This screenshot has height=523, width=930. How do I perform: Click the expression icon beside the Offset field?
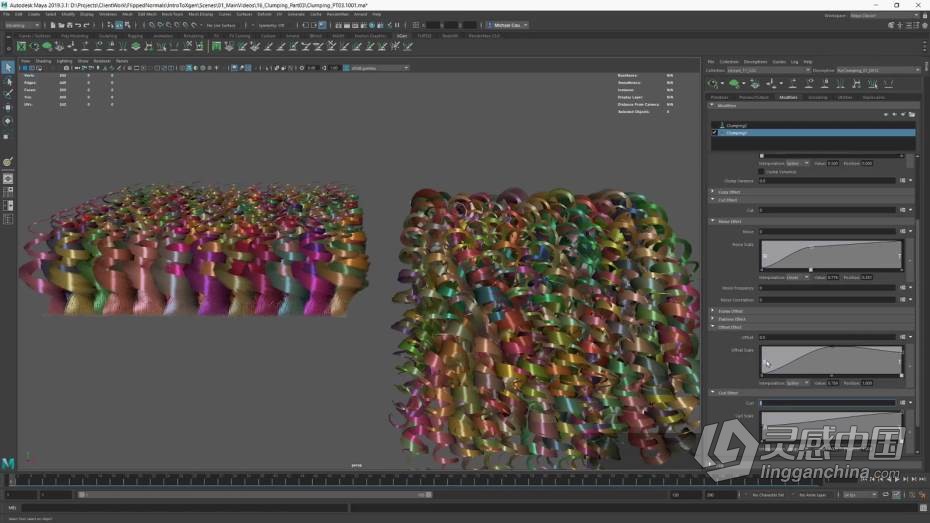[902, 337]
